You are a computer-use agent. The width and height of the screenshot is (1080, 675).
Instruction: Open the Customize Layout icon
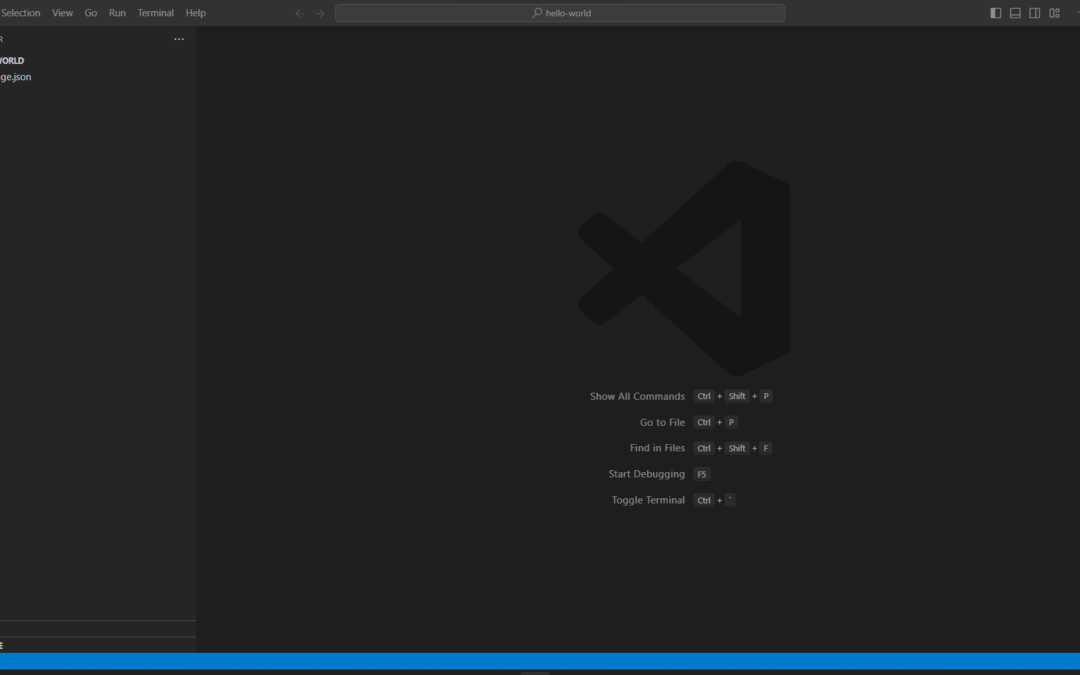click(1054, 13)
